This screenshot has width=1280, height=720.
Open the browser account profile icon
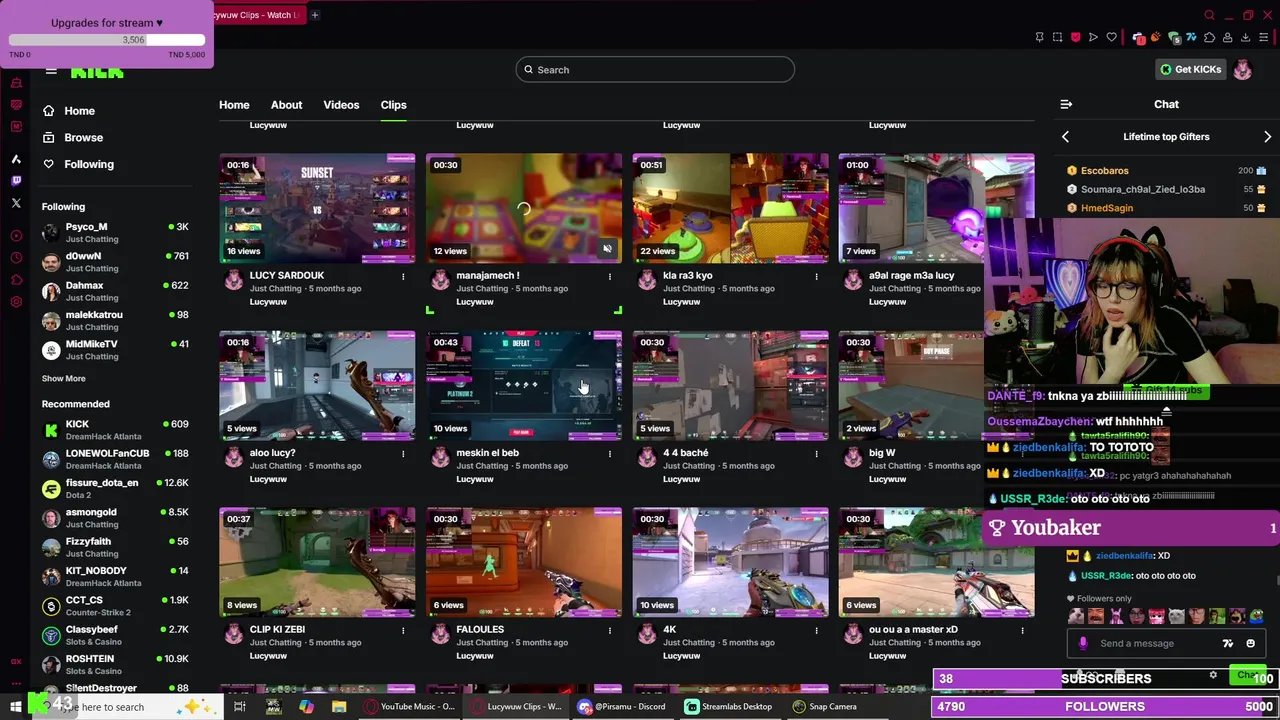1227,38
